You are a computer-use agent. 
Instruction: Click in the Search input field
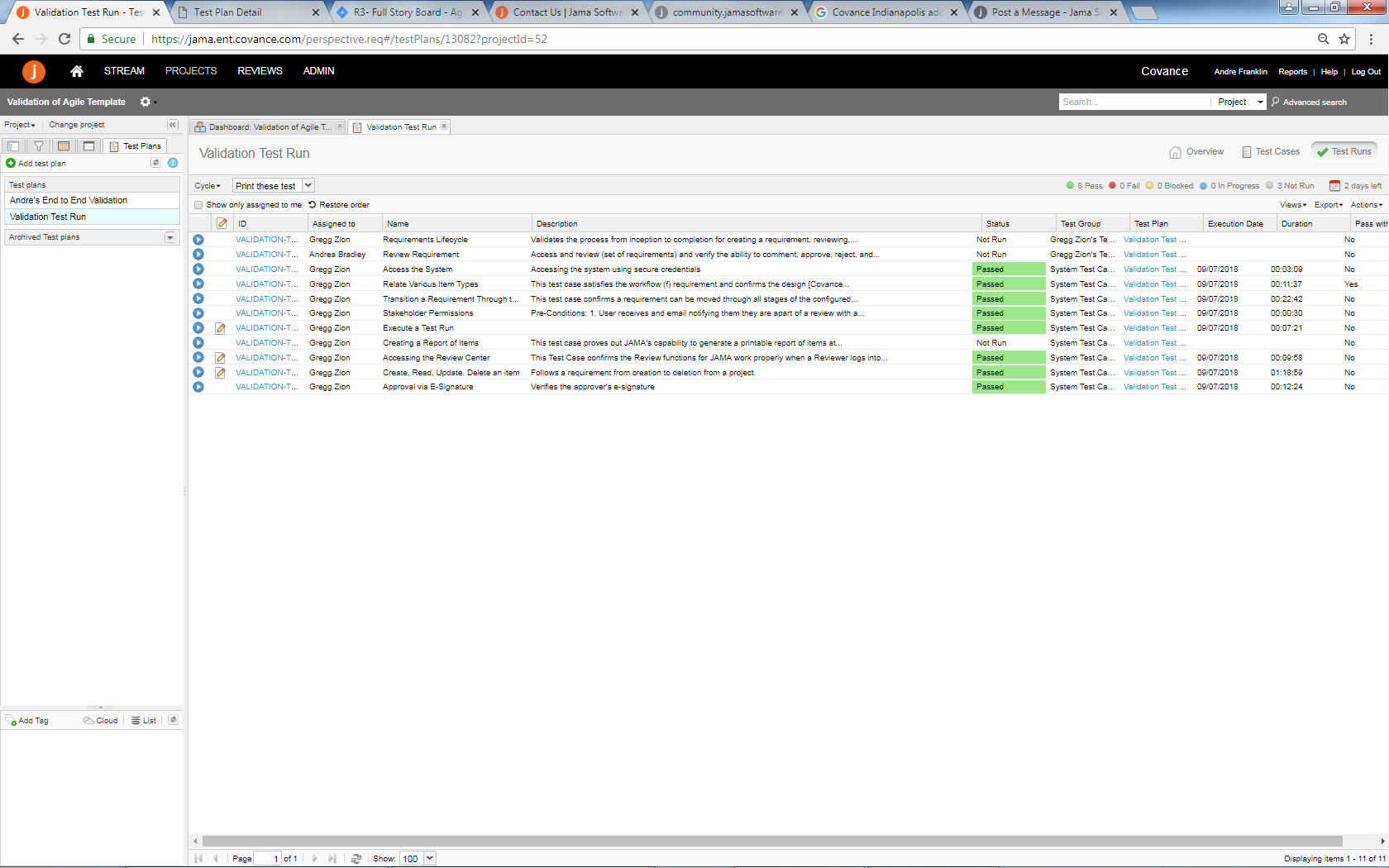tap(1134, 102)
